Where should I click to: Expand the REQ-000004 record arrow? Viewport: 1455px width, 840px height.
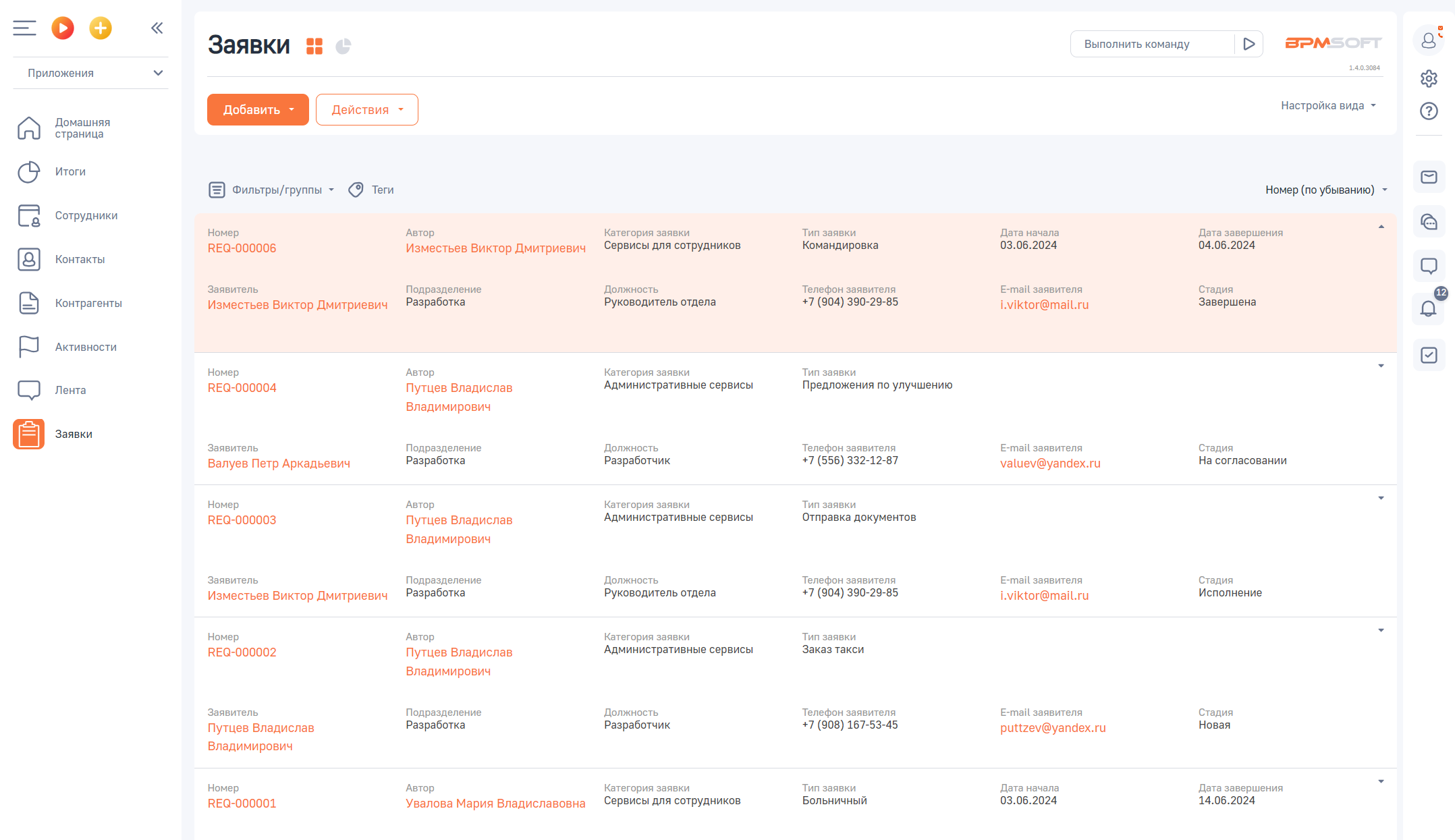(1381, 366)
